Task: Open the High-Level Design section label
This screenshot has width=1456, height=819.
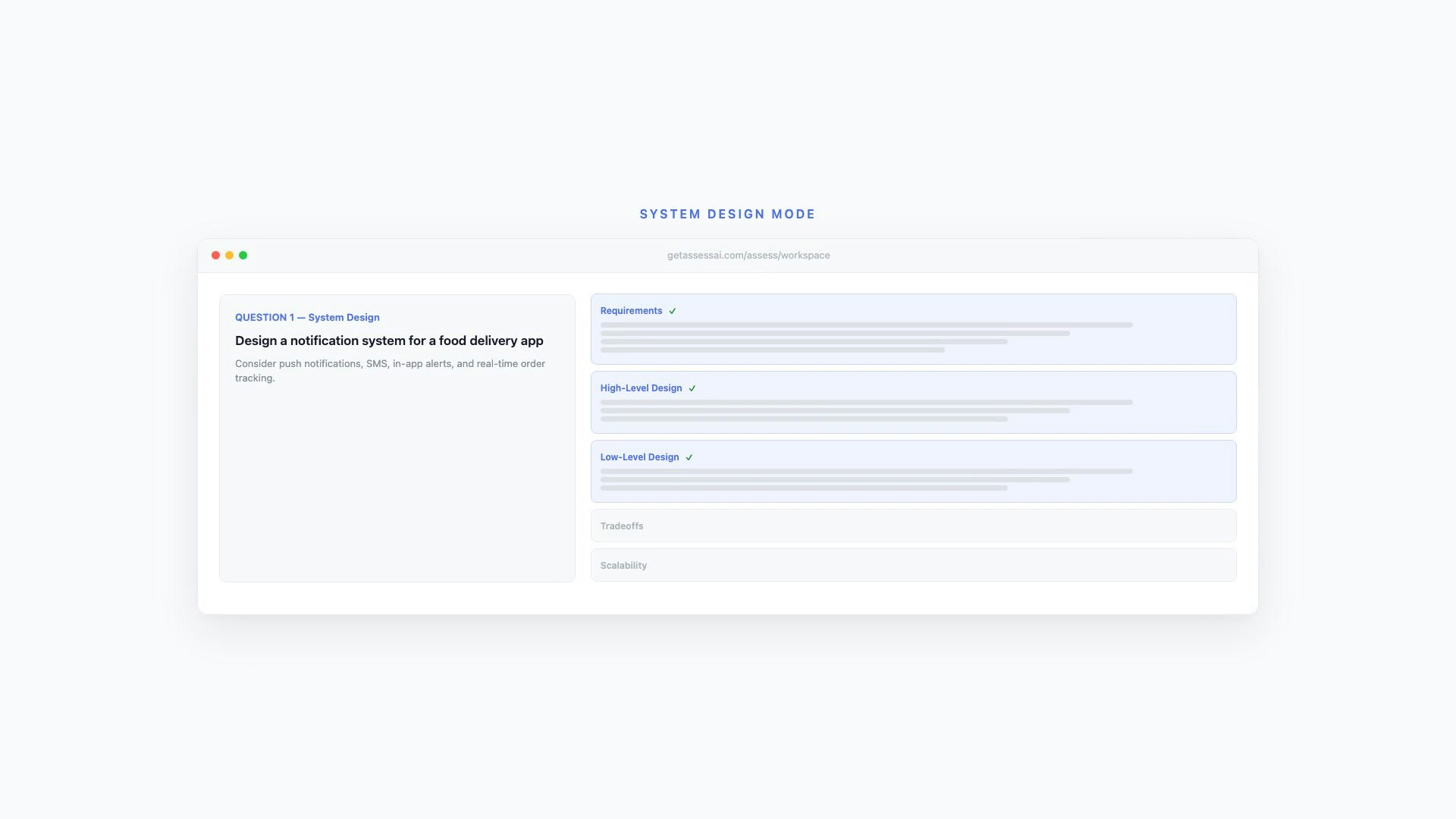Action: tap(641, 388)
